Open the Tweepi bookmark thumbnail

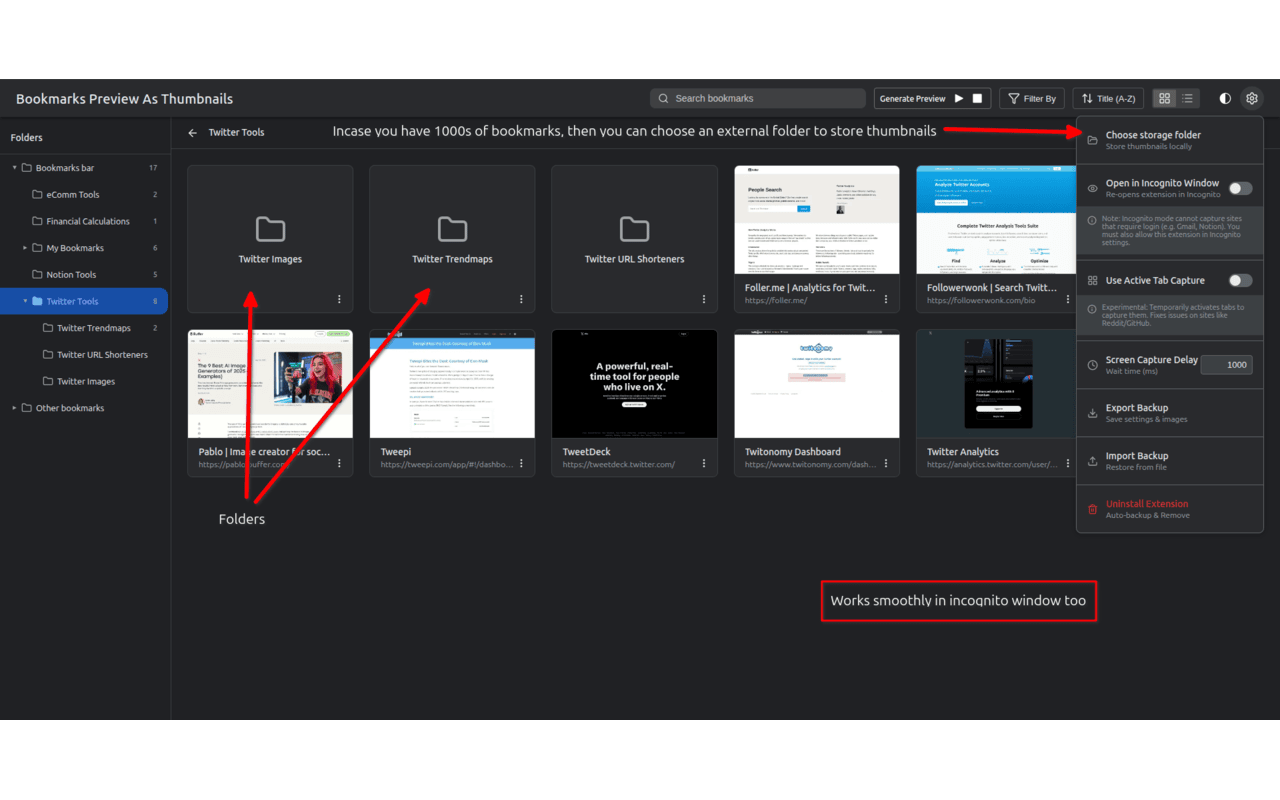pyautogui.click(x=452, y=384)
